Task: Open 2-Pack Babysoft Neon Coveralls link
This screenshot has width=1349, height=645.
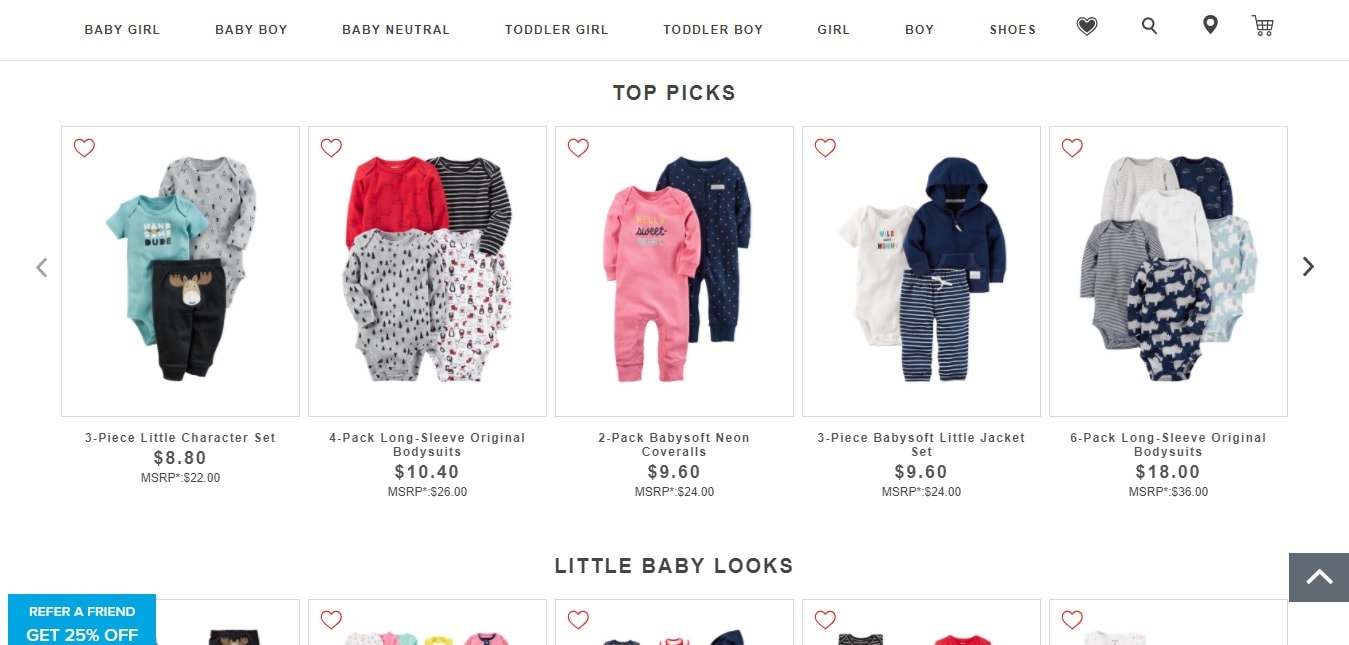Action: (x=674, y=445)
